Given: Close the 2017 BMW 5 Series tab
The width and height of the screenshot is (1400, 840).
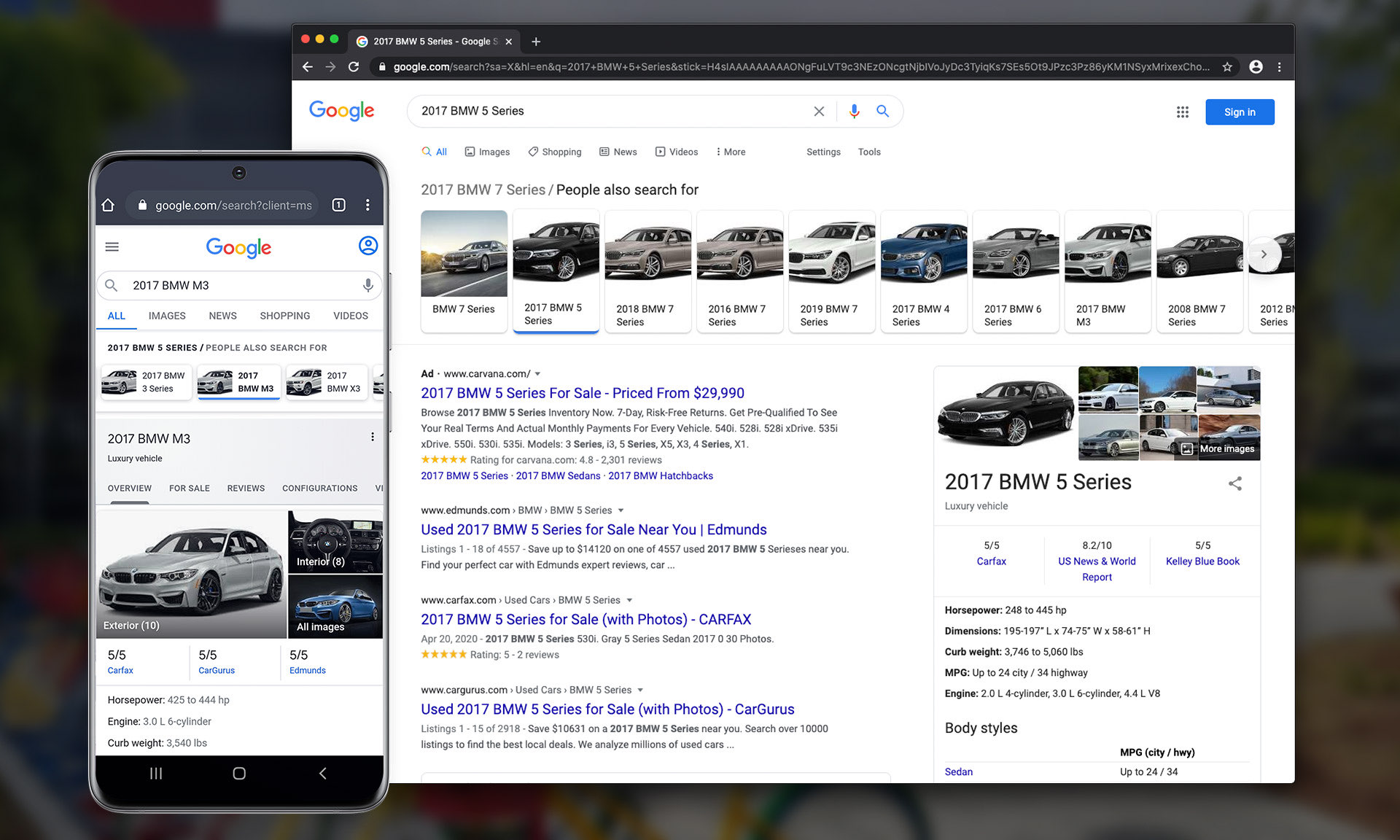Looking at the screenshot, I should coord(508,42).
